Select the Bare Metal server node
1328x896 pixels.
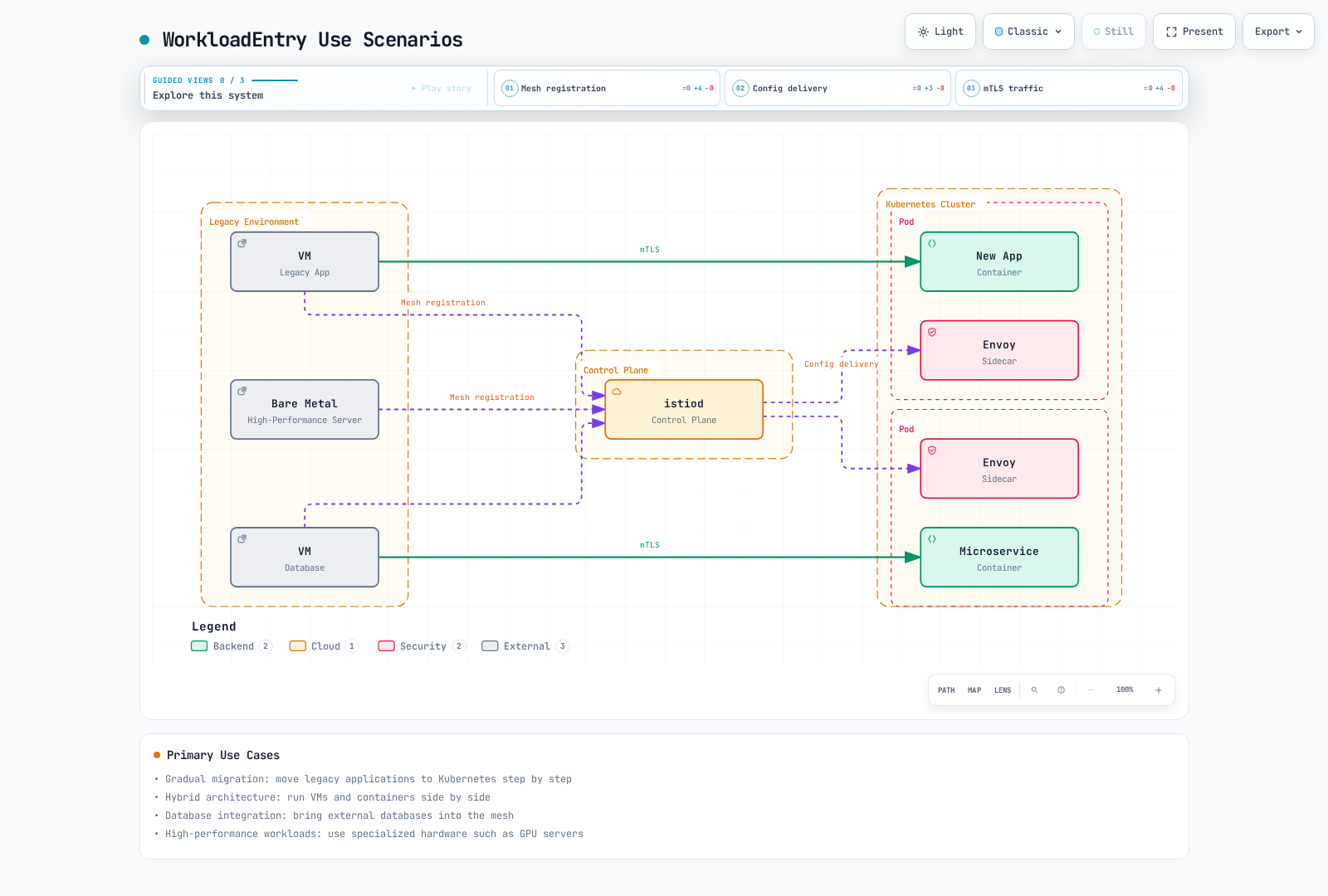[x=305, y=409]
